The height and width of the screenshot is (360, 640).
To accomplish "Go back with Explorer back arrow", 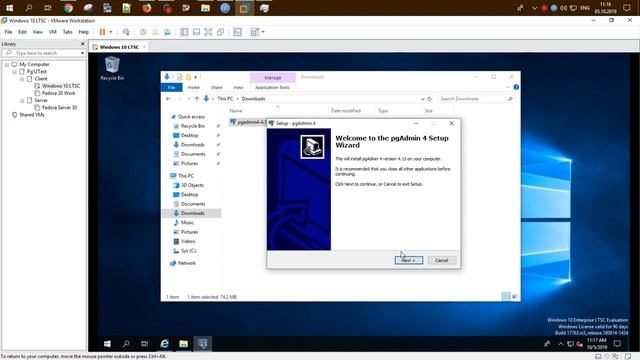I will [169, 99].
